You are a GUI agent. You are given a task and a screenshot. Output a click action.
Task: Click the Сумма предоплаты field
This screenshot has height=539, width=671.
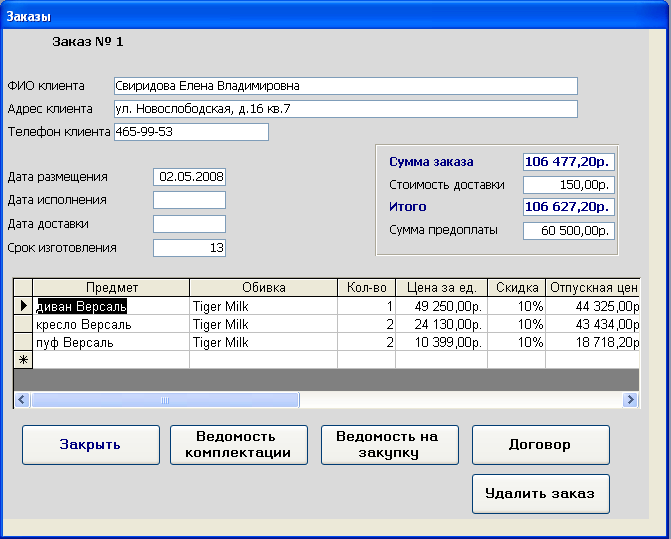pyautogui.click(x=568, y=231)
